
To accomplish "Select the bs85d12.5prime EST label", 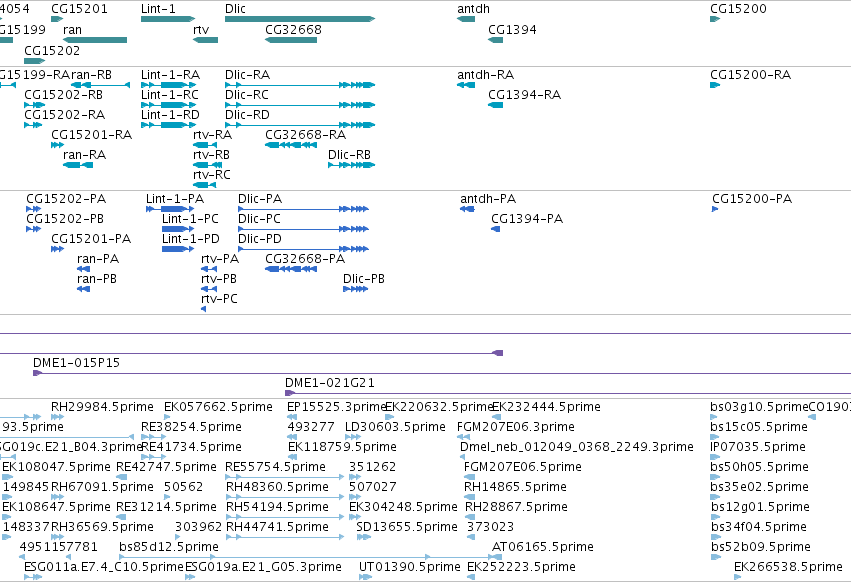I will click(169, 547).
